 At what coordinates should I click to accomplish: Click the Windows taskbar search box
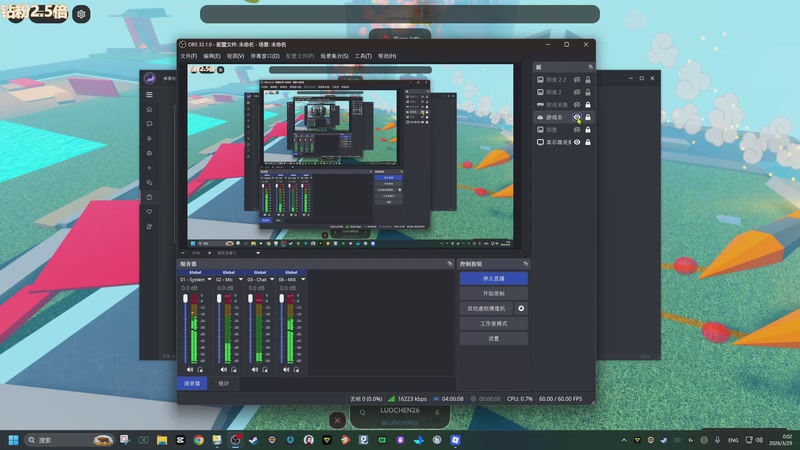[69, 440]
